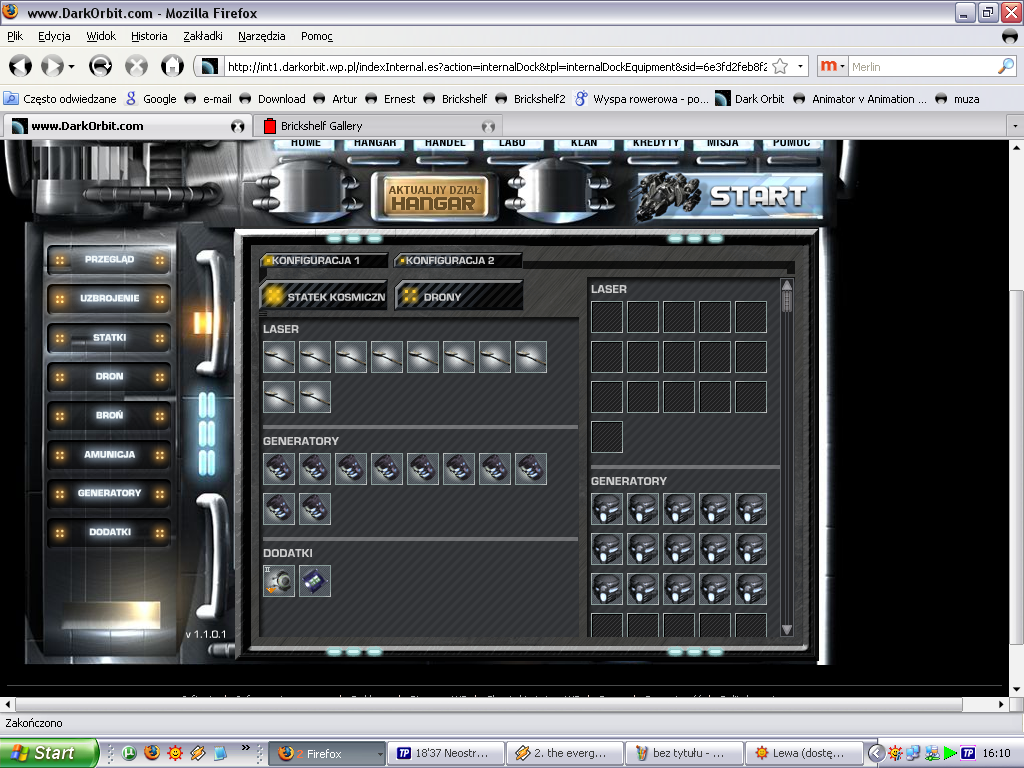Bookmark page with the star icon
This screenshot has height=768, width=1024.
click(x=779, y=66)
